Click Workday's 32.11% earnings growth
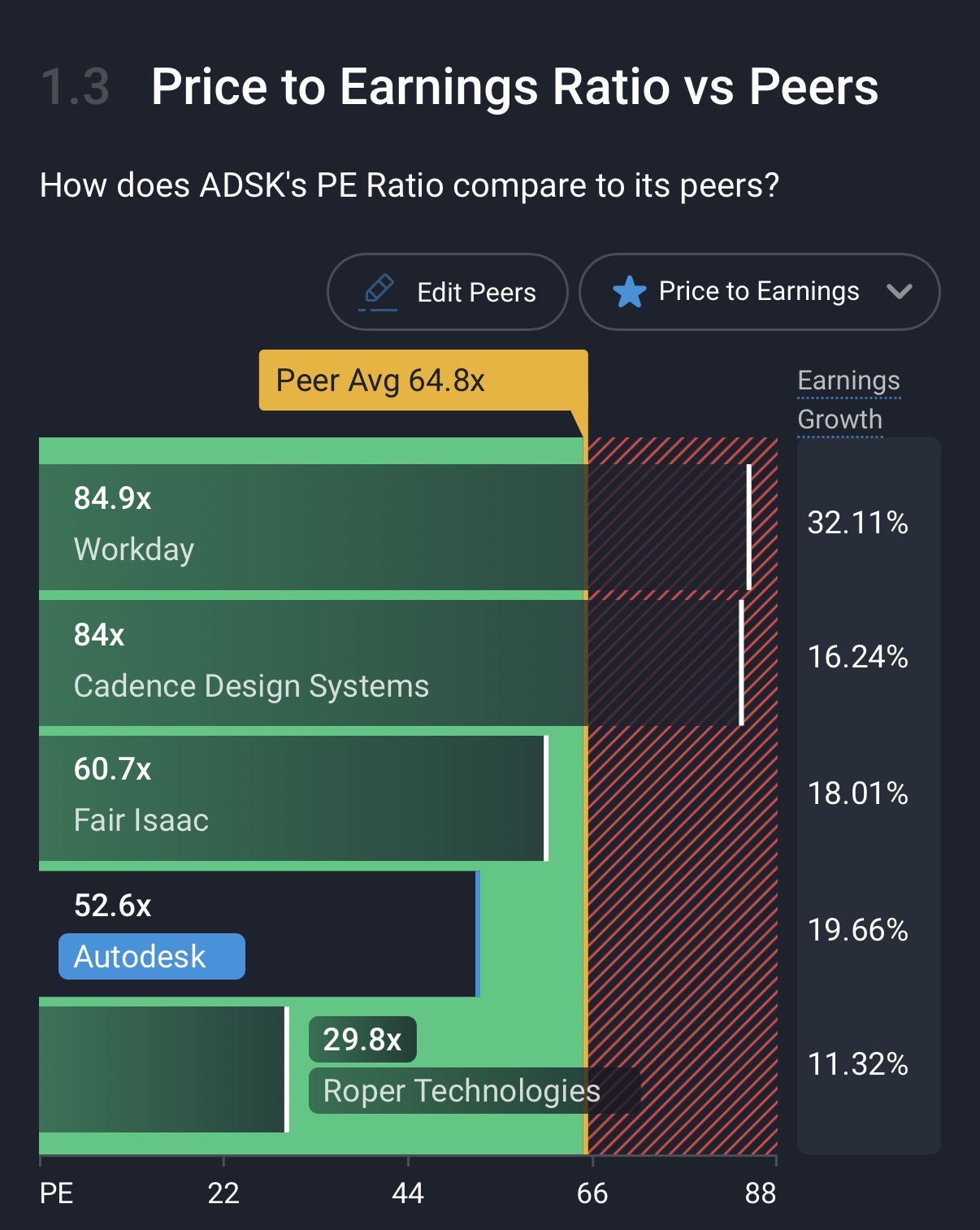The image size is (980, 1230). (x=857, y=523)
